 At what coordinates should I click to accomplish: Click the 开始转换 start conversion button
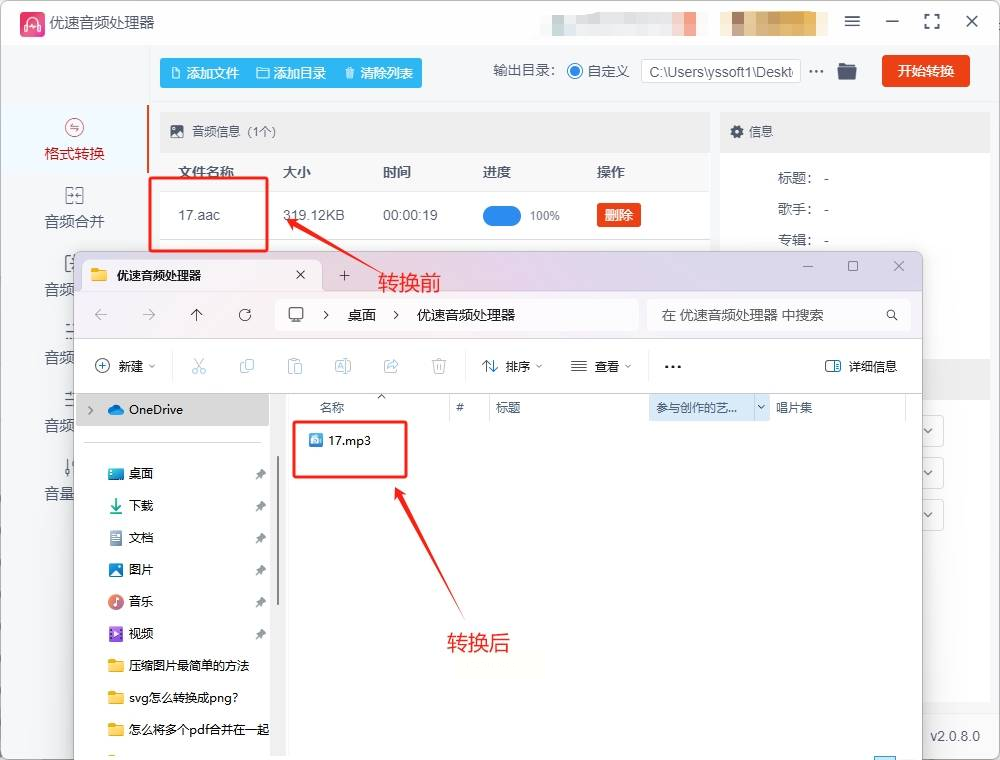coord(925,71)
